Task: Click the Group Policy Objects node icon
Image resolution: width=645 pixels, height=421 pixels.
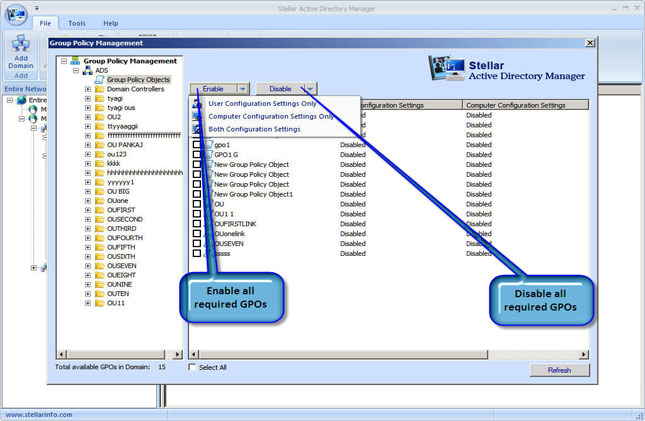Action: pyautogui.click(x=99, y=79)
